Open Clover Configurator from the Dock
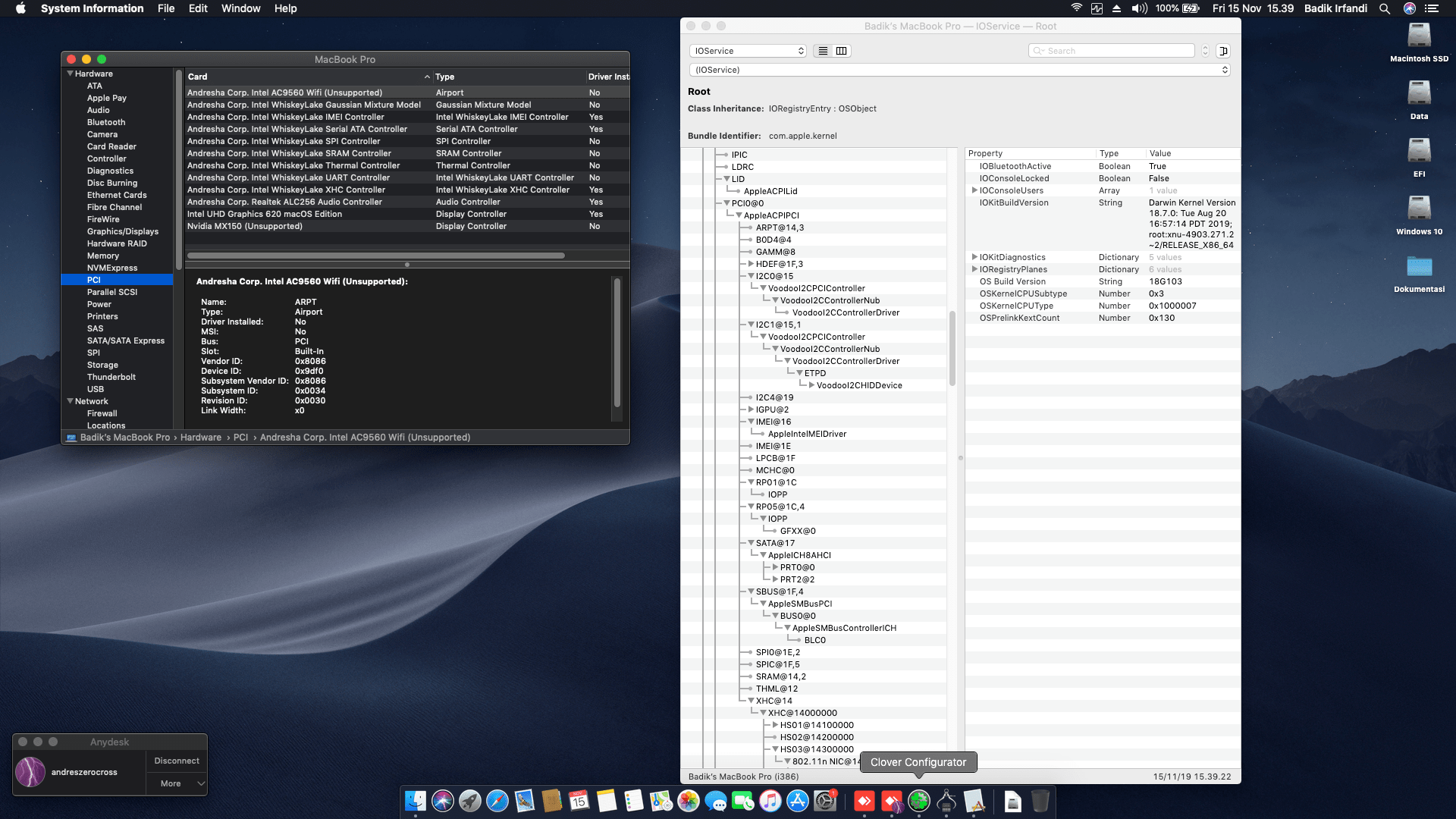Image resolution: width=1456 pixels, height=819 pixels. (x=918, y=802)
